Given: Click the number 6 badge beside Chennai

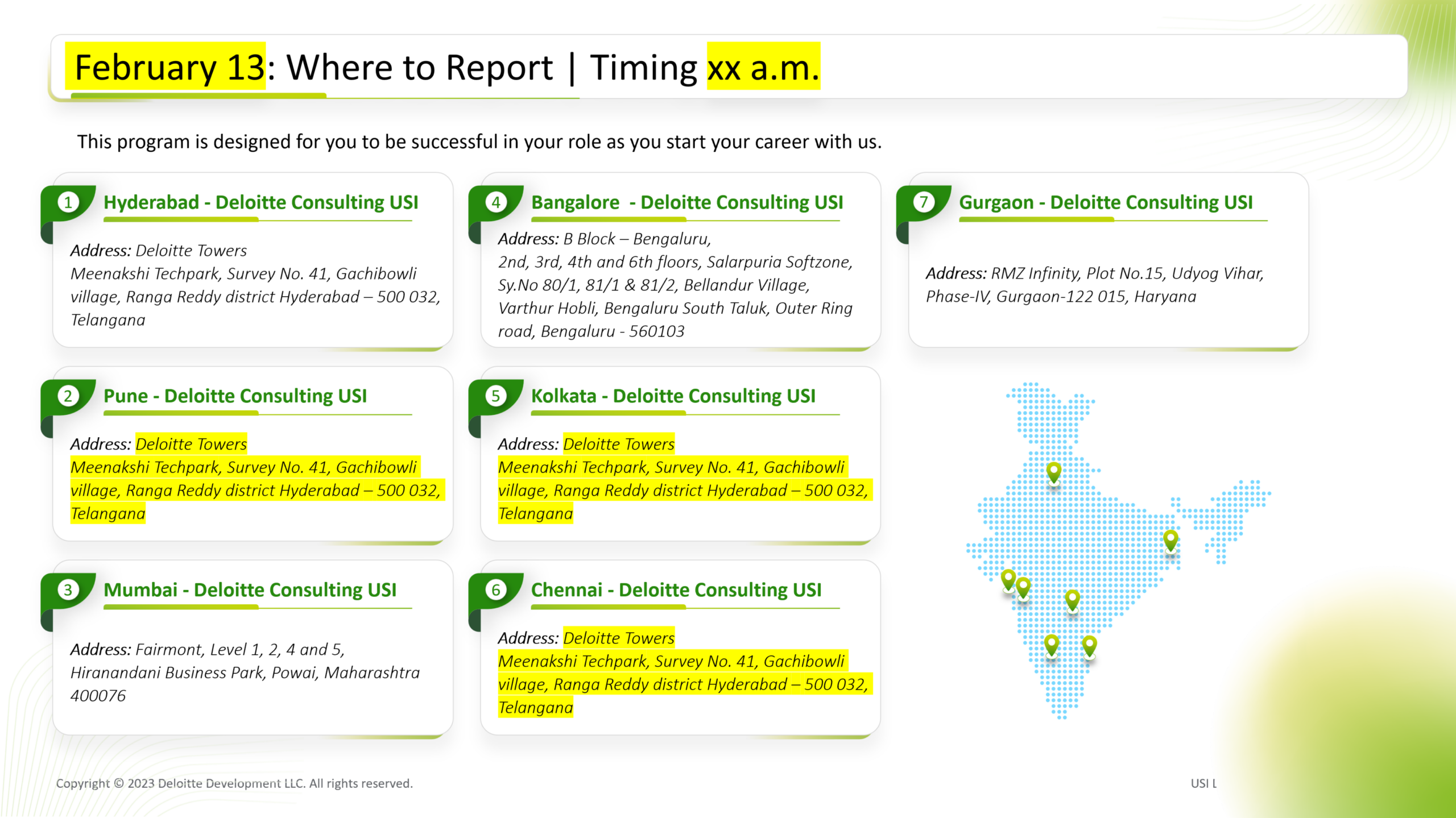Looking at the screenshot, I should pos(496,589).
